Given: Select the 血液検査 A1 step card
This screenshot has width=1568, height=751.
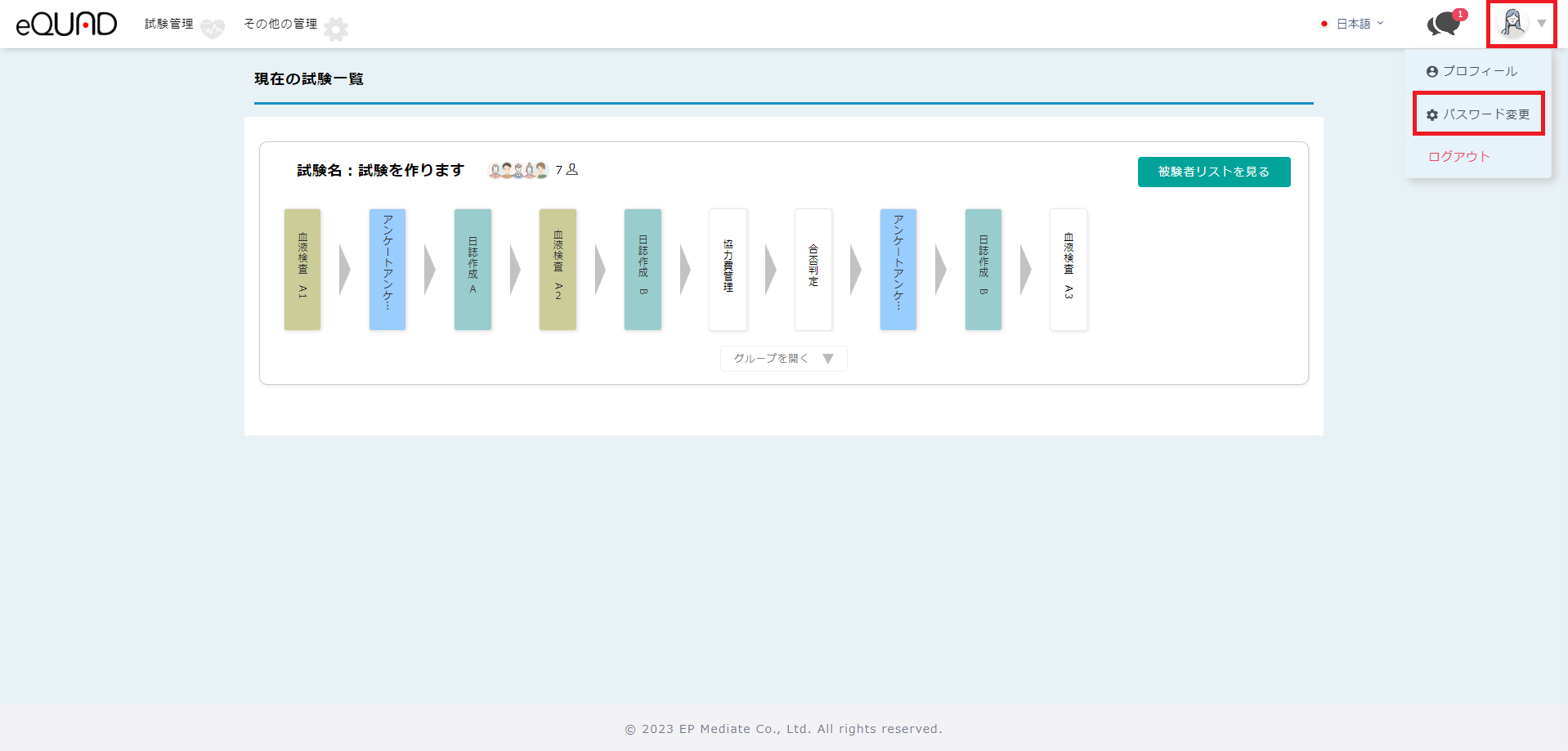Looking at the screenshot, I should pyautogui.click(x=302, y=269).
